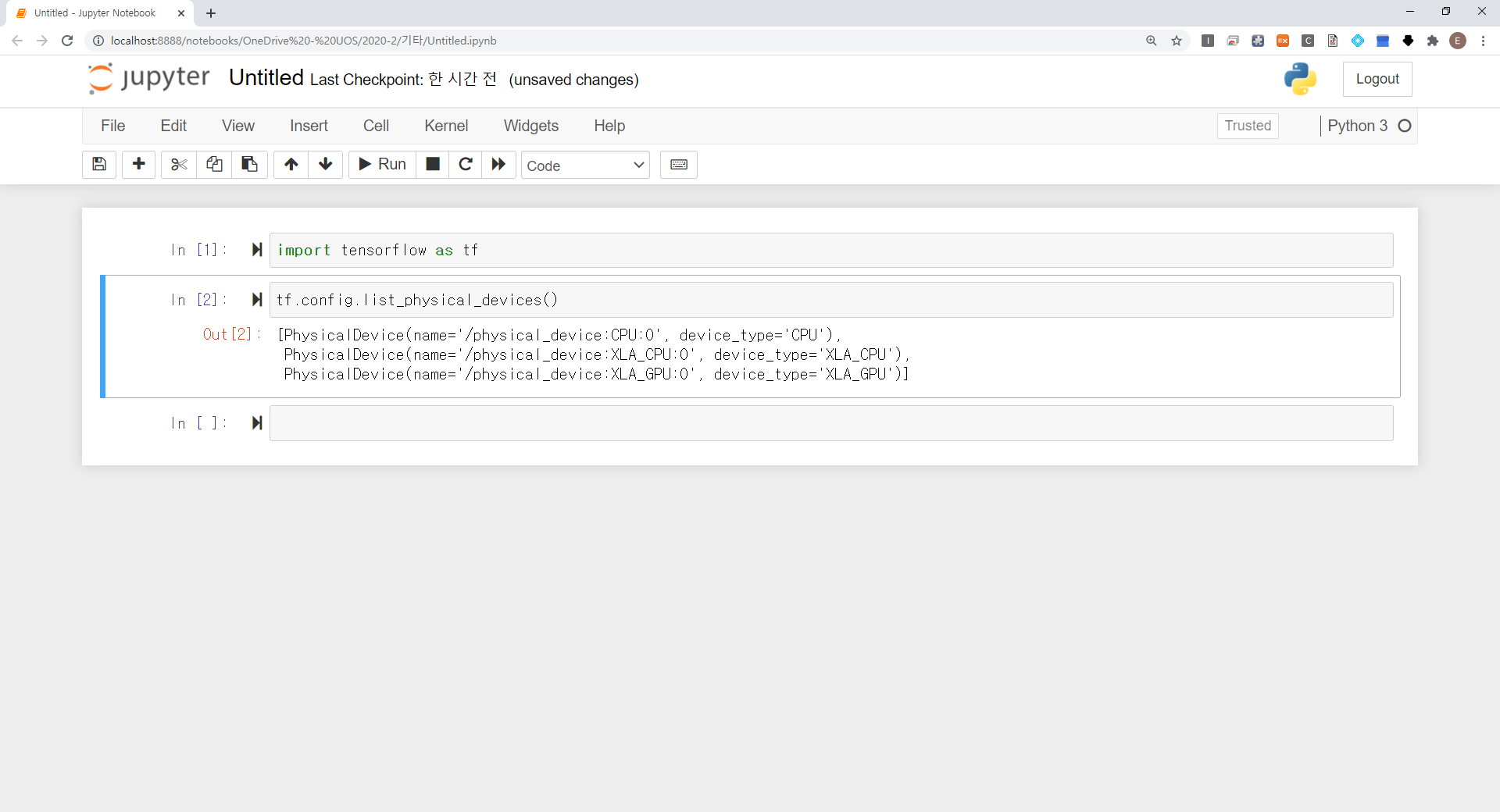
Task: Click the XLA_GPU device output line
Action: click(x=596, y=374)
